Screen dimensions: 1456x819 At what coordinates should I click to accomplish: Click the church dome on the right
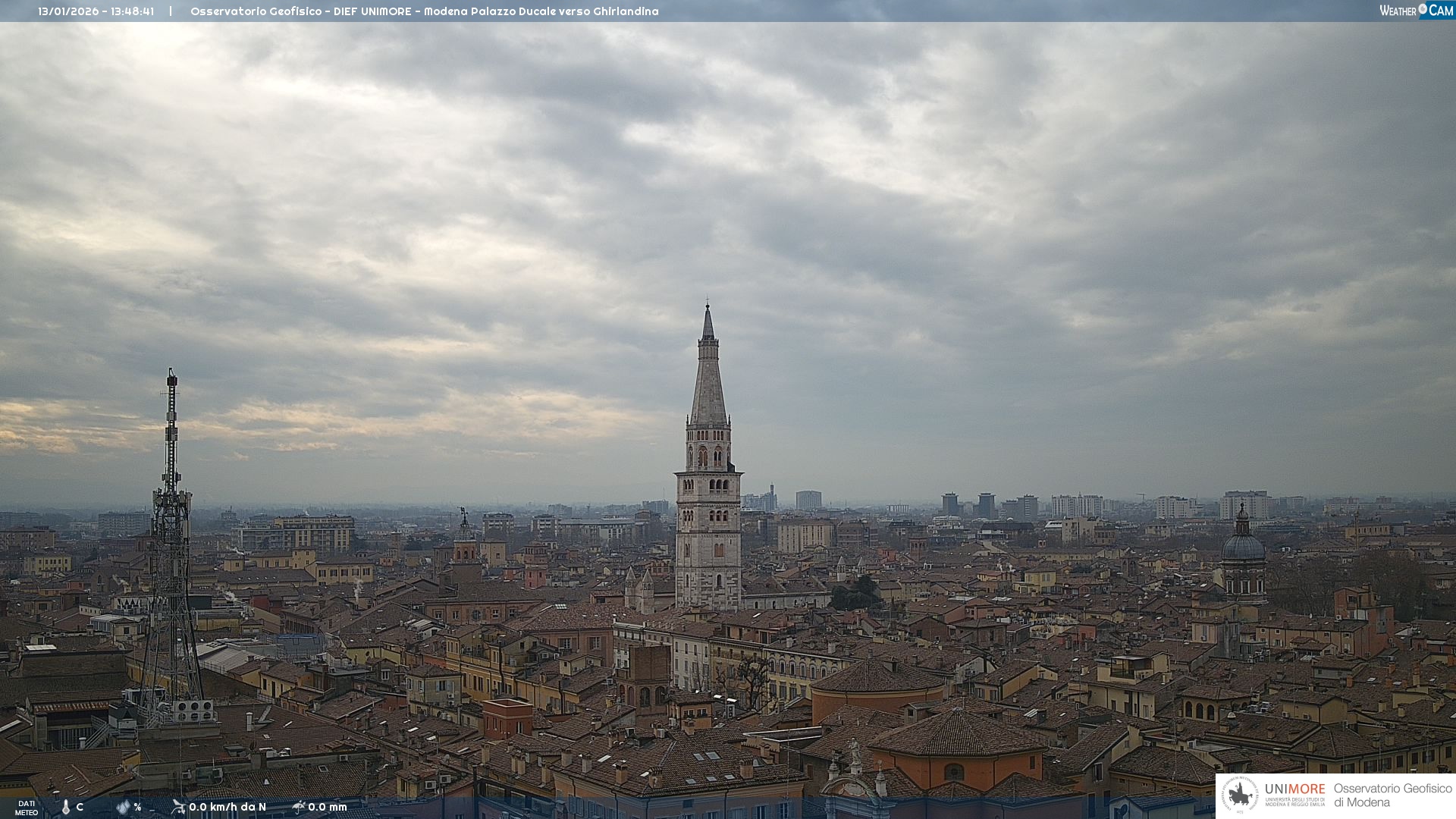coord(1243,546)
